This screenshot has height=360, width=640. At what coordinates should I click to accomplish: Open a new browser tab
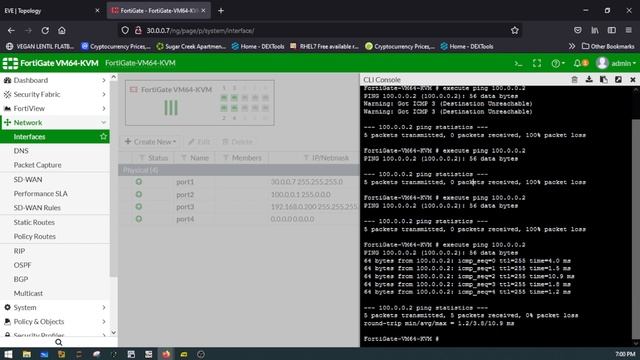coord(221,11)
